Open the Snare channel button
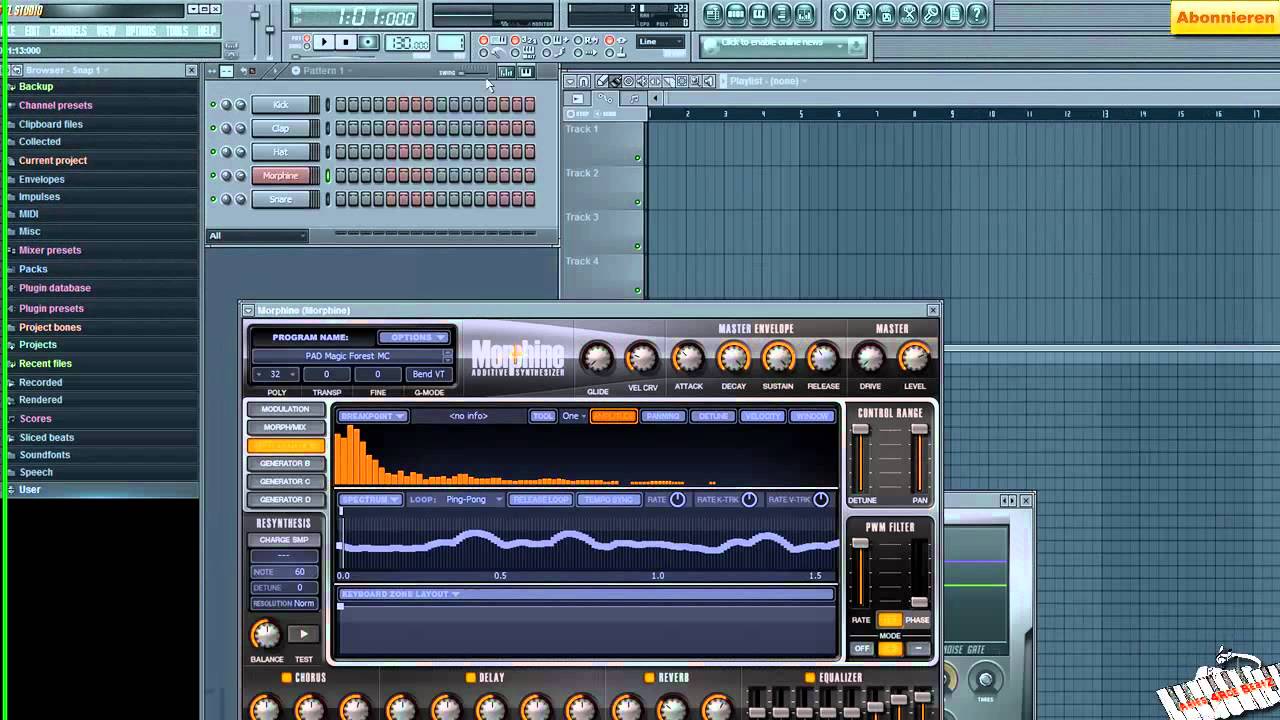1280x720 pixels. [x=280, y=199]
